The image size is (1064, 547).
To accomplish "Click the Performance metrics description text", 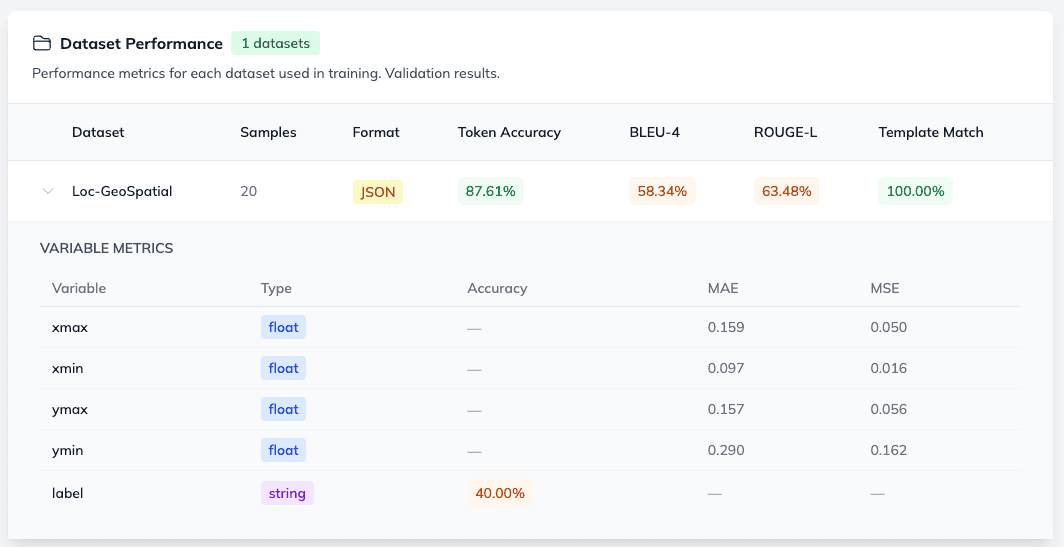I will pos(266,73).
